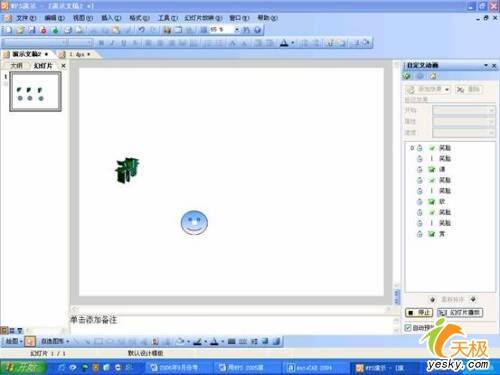Click the Open folder toolbar icon

point(20,30)
